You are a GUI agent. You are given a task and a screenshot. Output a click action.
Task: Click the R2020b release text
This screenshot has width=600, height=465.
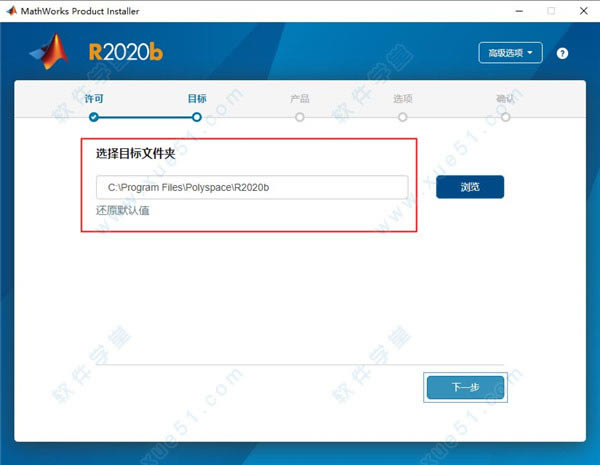126,52
